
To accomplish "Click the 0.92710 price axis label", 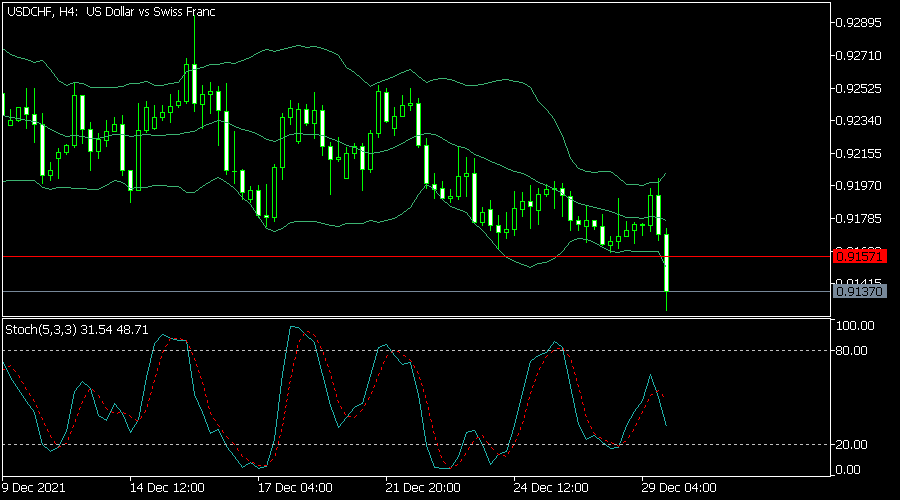I will 859,56.
